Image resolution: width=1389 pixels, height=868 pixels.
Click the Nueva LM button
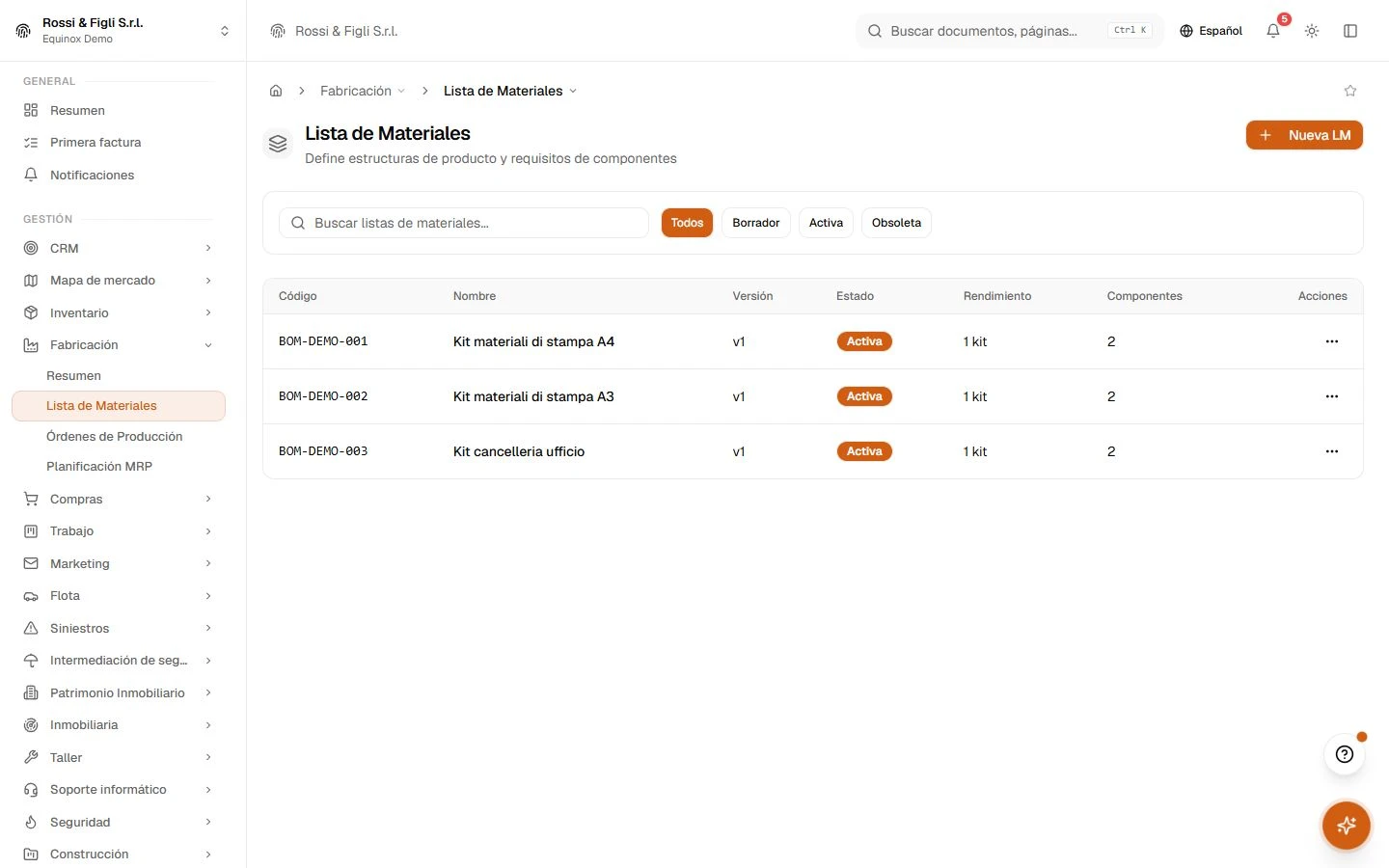point(1304,135)
